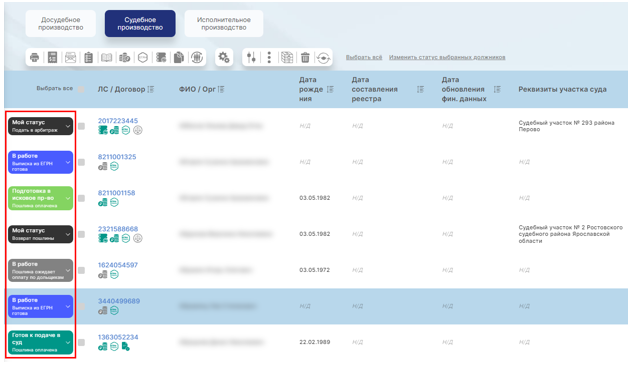Click the hexagon icon under account 1624054597
The width and height of the screenshot is (632, 368).
tap(114, 274)
